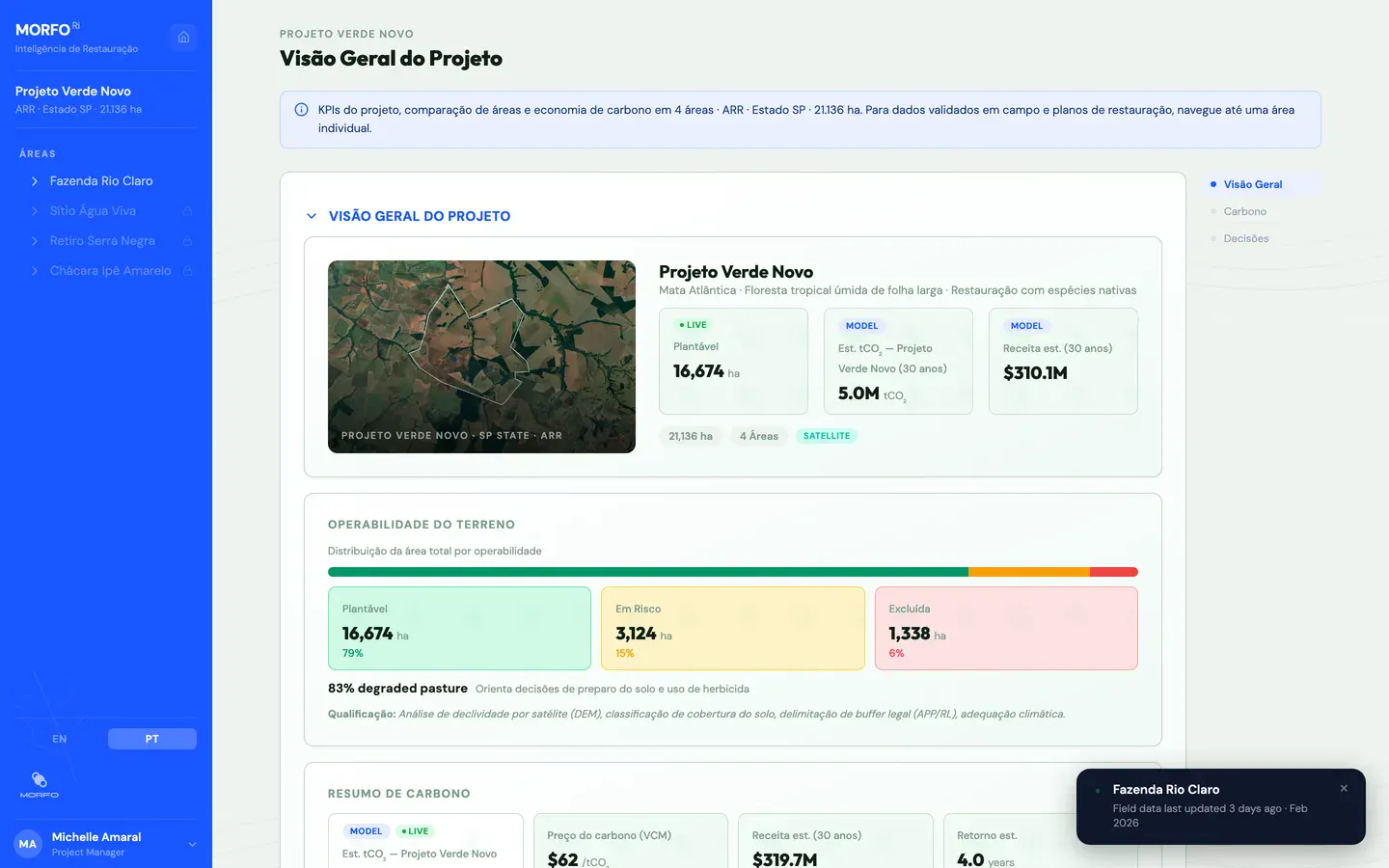
Task: Switch language to EN
Action: pos(60,739)
